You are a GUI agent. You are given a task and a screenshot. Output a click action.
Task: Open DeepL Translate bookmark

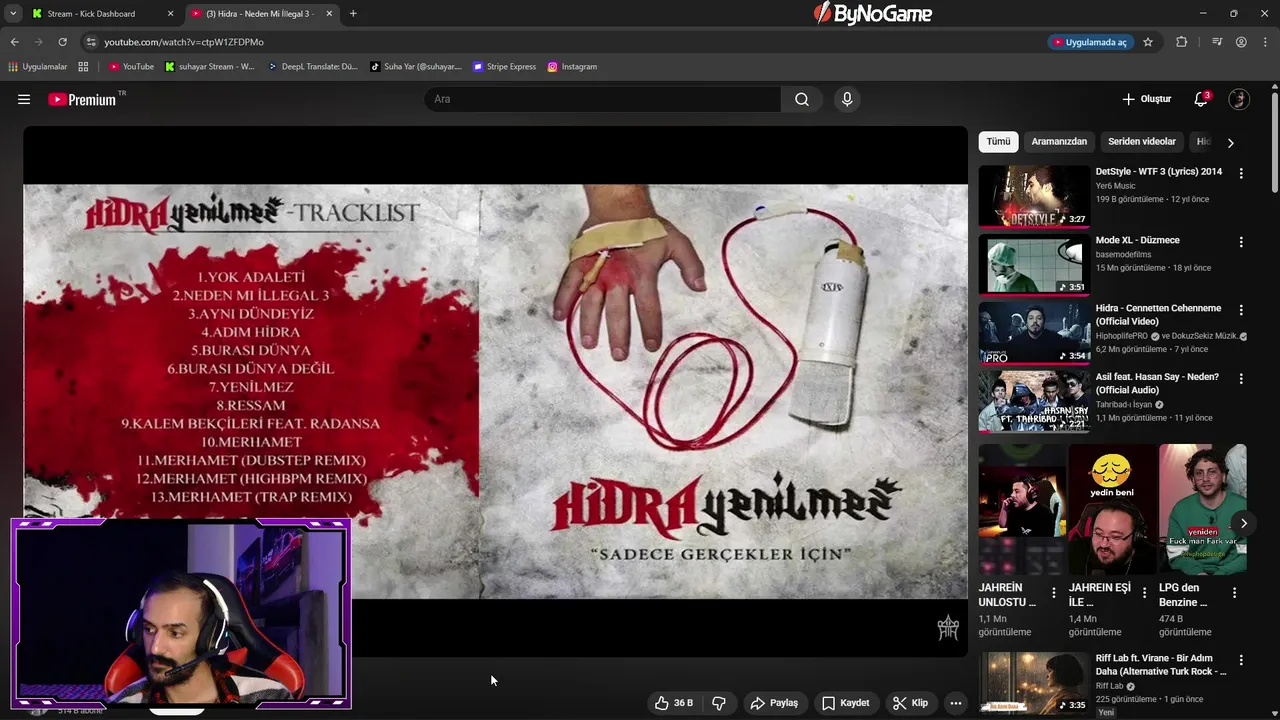click(x=313, y=67)
